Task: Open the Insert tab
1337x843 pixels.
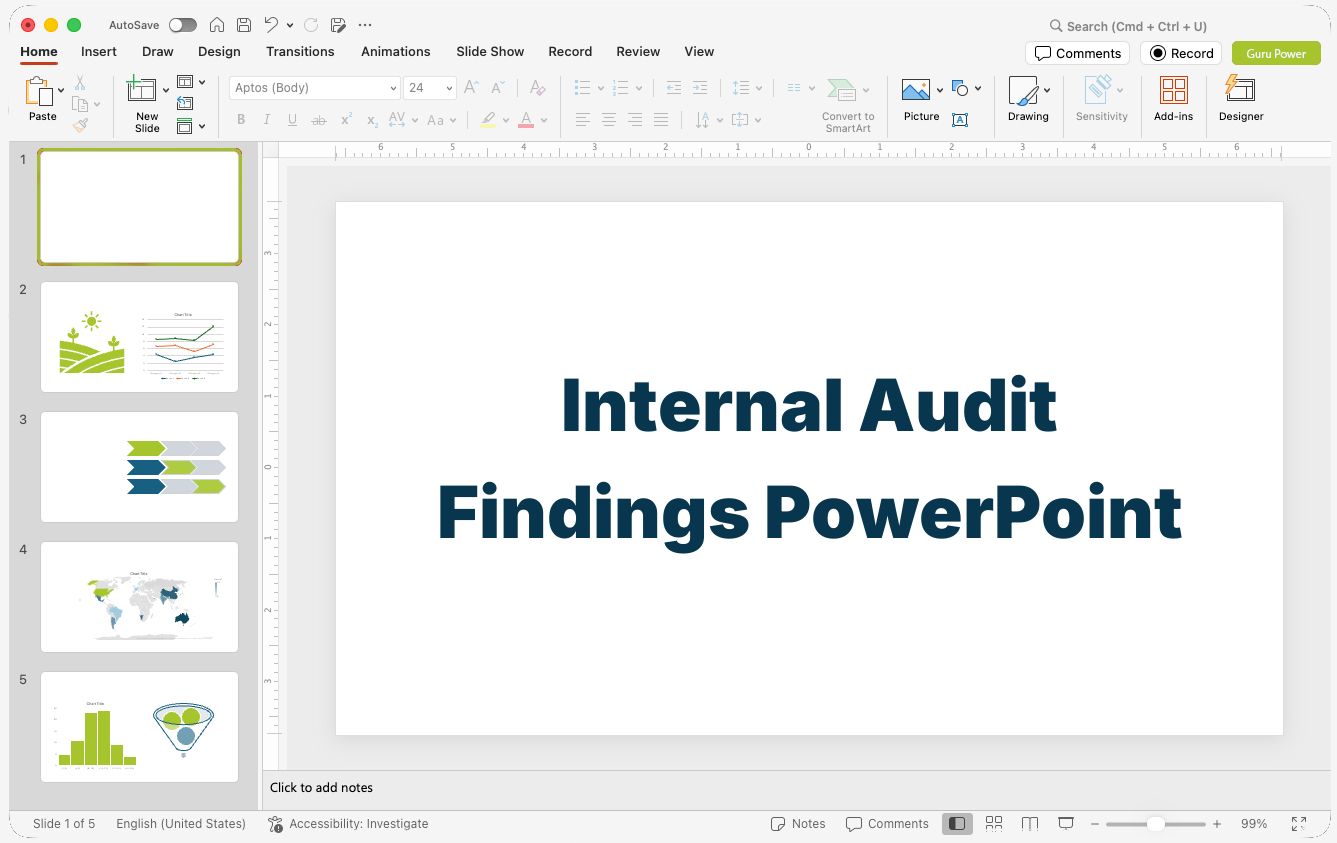Action: click(99, 51)
